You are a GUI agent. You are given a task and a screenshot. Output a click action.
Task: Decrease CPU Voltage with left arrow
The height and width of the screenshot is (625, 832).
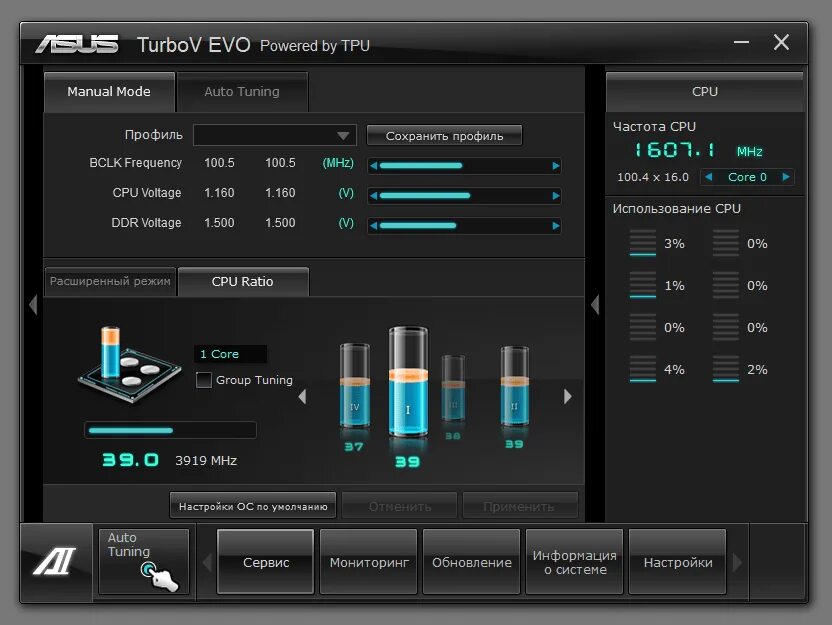[x=374, y=196]
